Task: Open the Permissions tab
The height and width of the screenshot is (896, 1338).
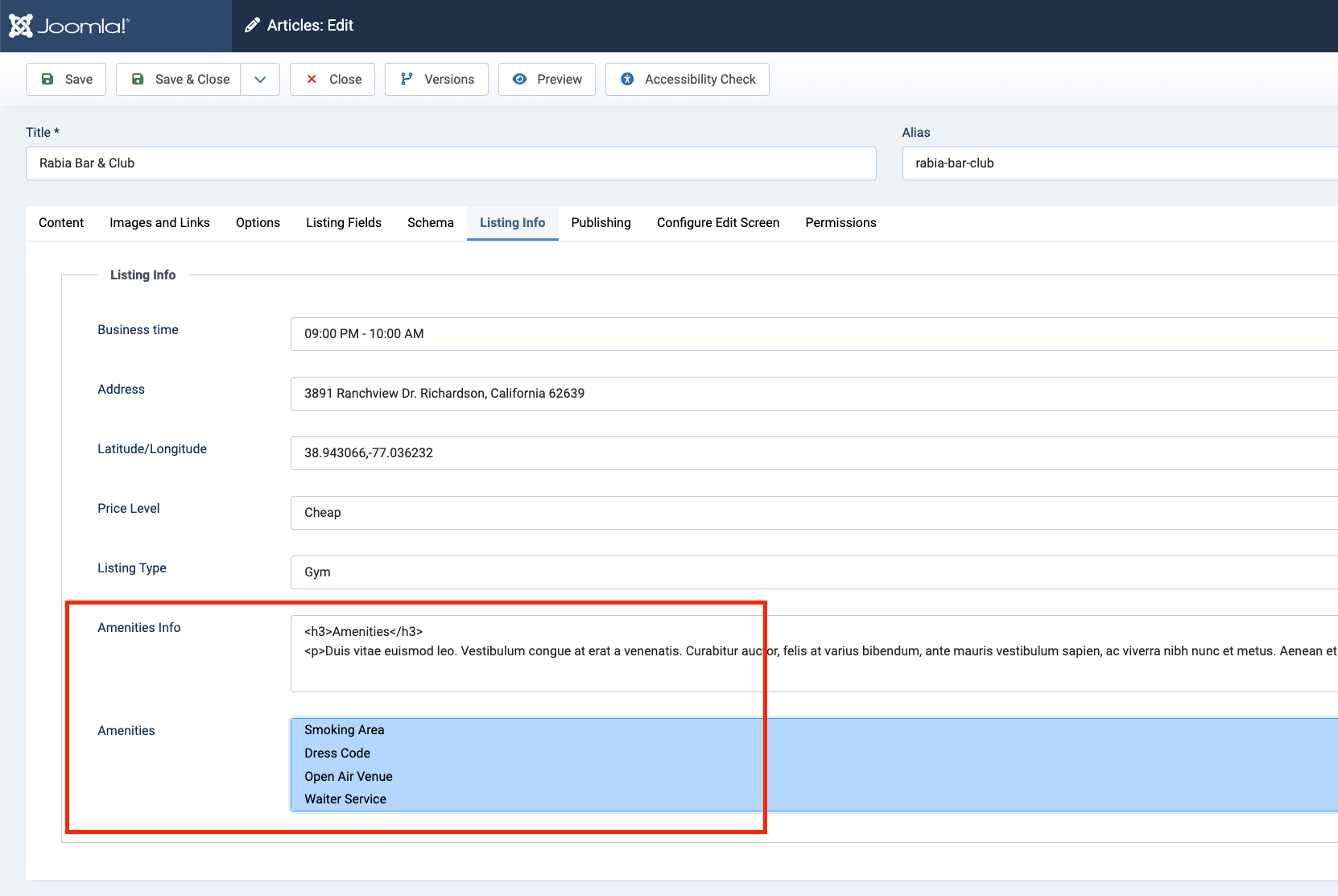Action: 840,223
